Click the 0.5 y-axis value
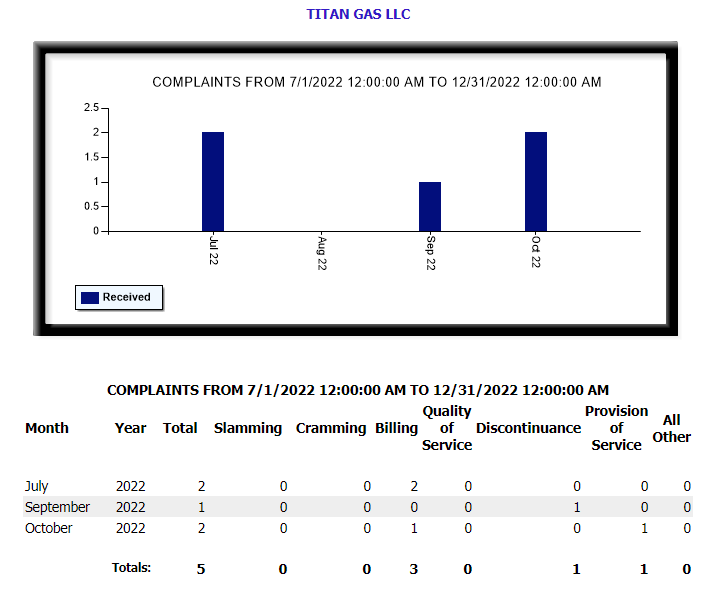Screen dimensions: 706x589 coord(91,206)
